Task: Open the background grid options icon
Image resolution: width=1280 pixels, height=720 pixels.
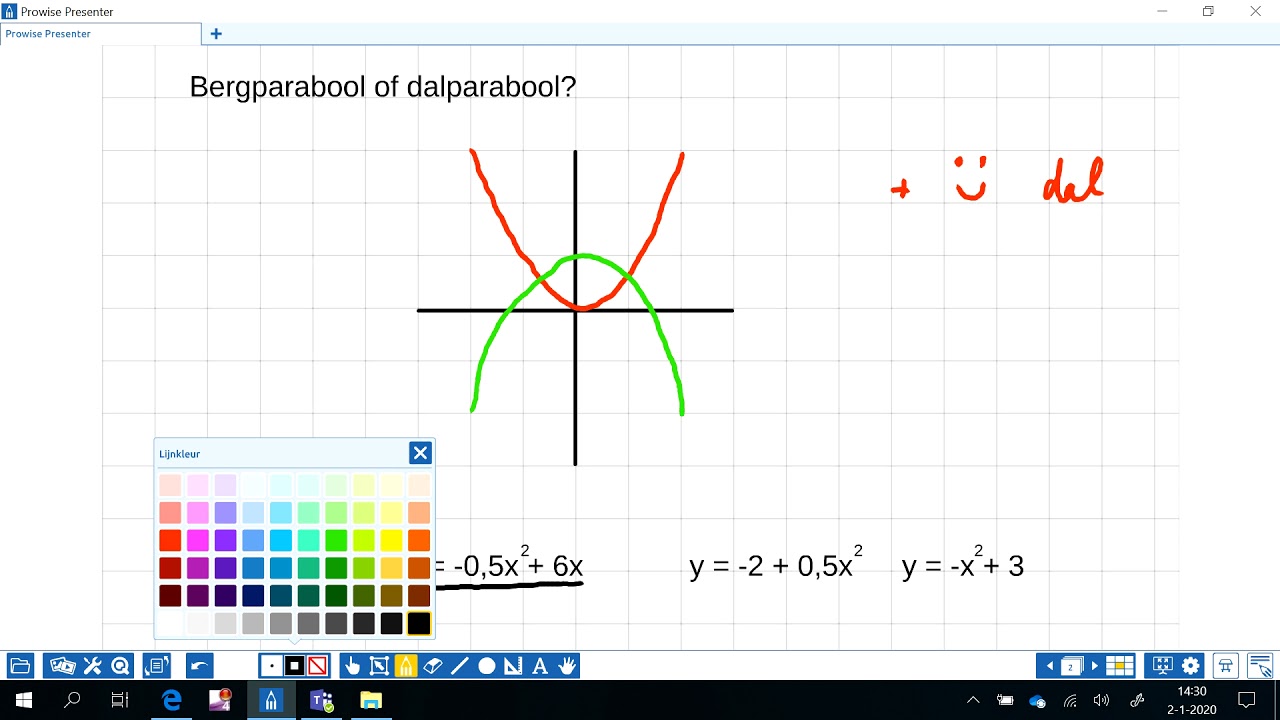Action: [1120, 666]
